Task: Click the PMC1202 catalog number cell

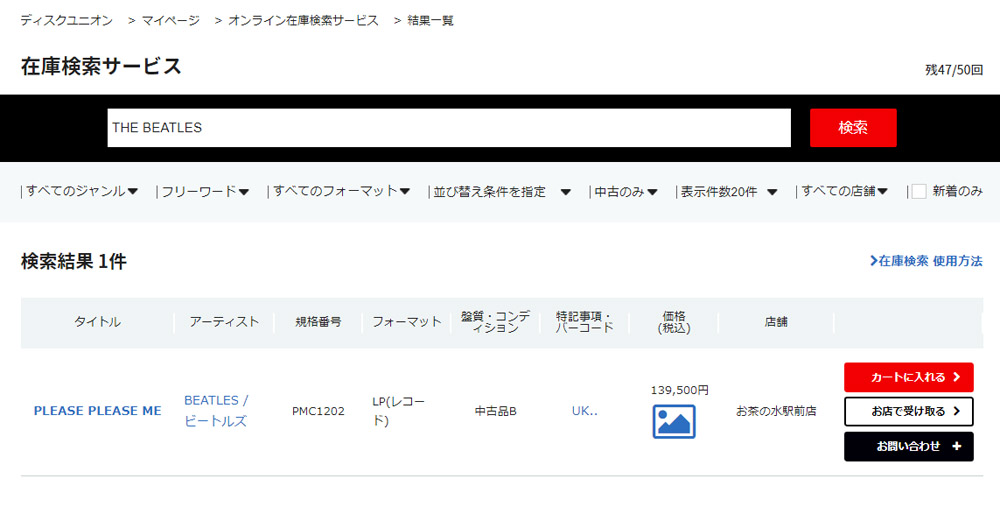Action: [x=318, y=411]
